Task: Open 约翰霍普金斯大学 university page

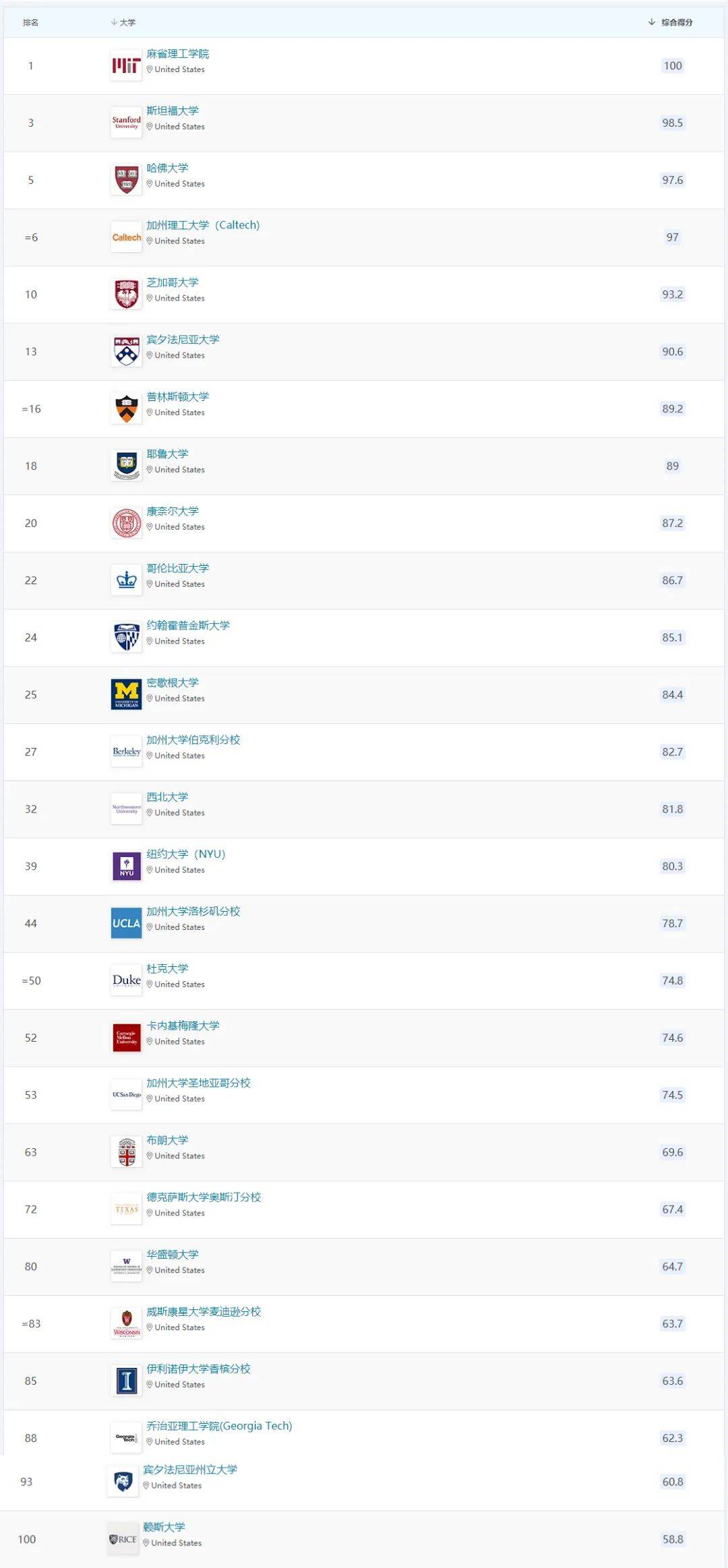Action: click(x=188, y=625)
